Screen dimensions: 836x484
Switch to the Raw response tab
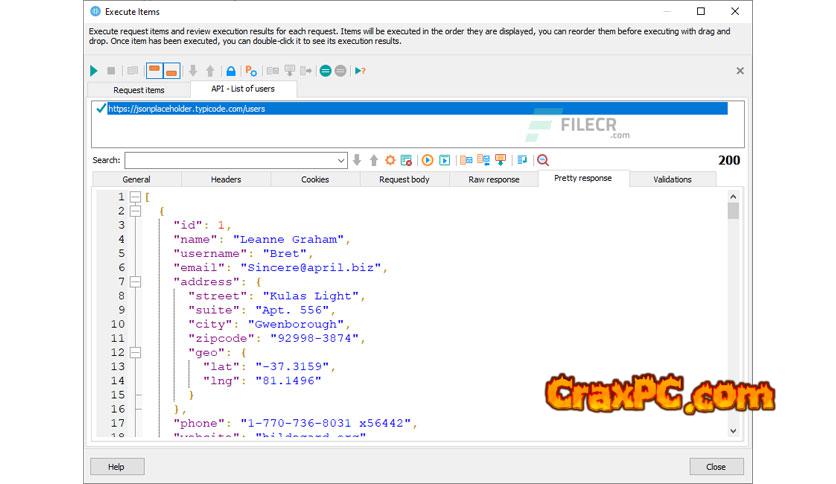pos(494,180)
